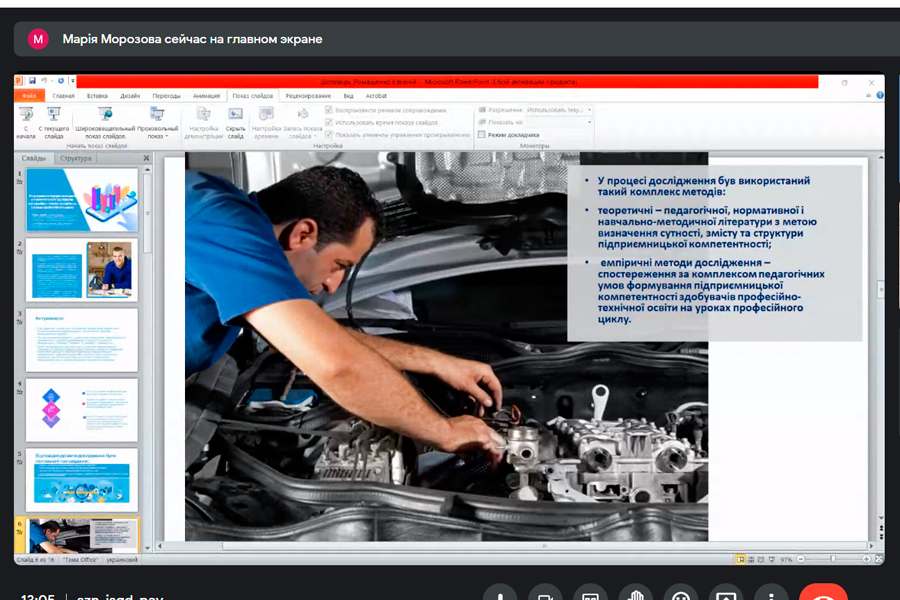This screenshot has width=900, height=600.
Task: Open the Вставка ribbon tab
Action: pos(97,96)
